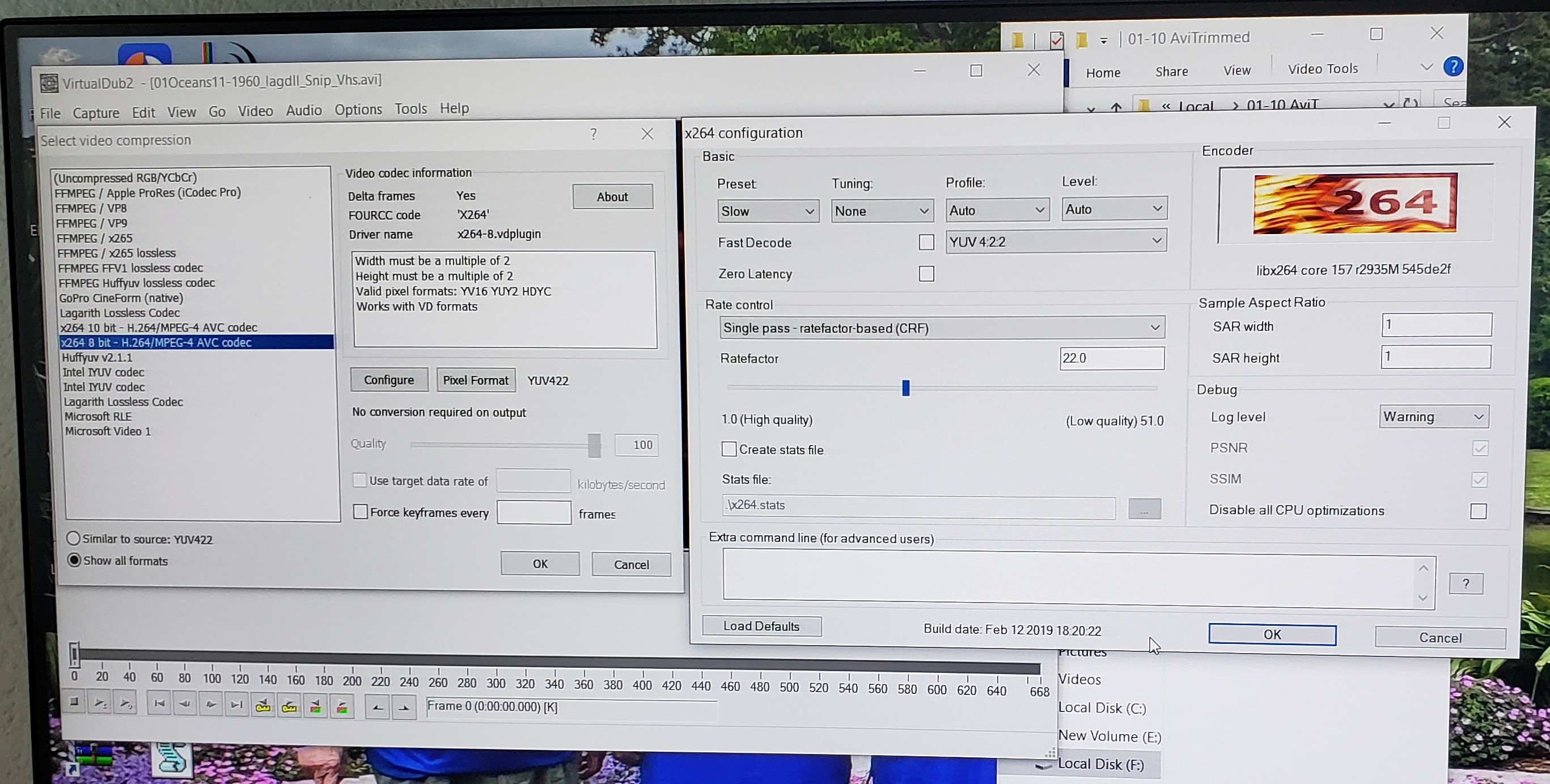Click the Stop playback button in VirtualDub

tap(74, 702)
